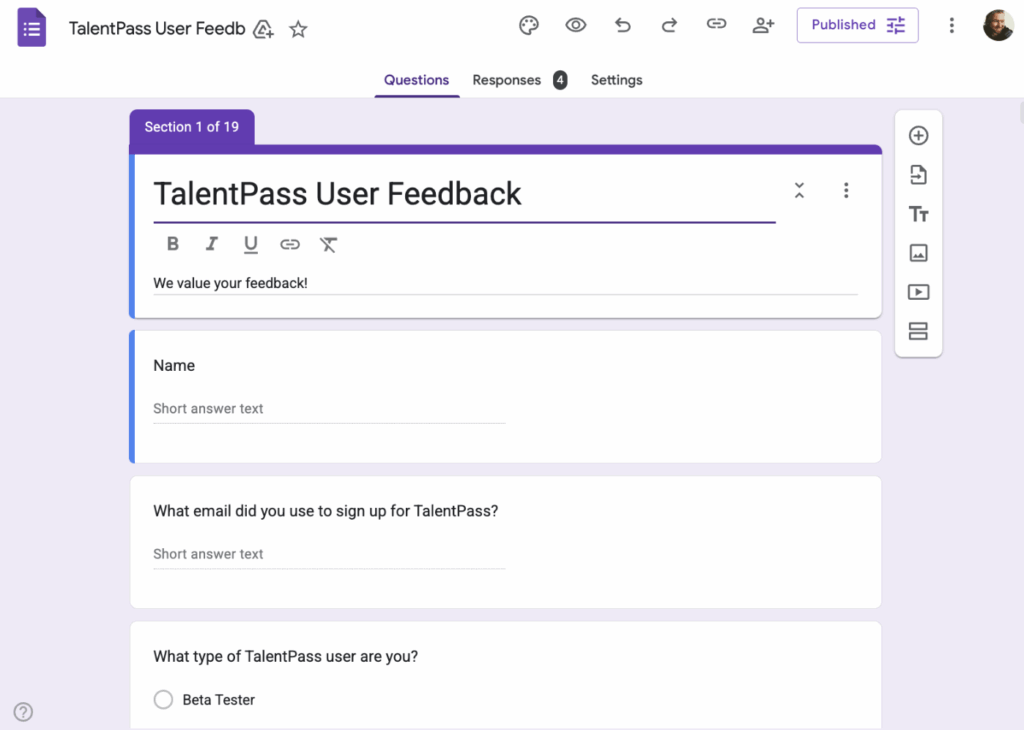Import questions from another form
Screen dimensions: 1024x730
click(x=919, y=175)
